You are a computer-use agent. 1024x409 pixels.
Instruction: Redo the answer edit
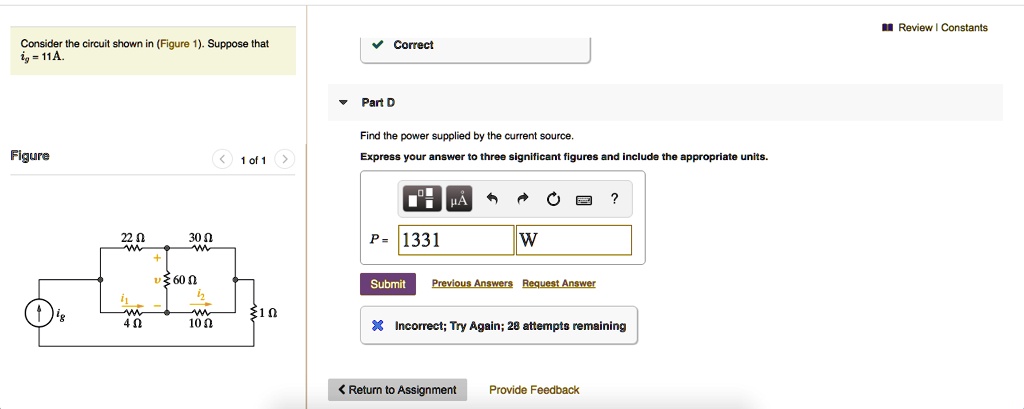coord(523,199)
